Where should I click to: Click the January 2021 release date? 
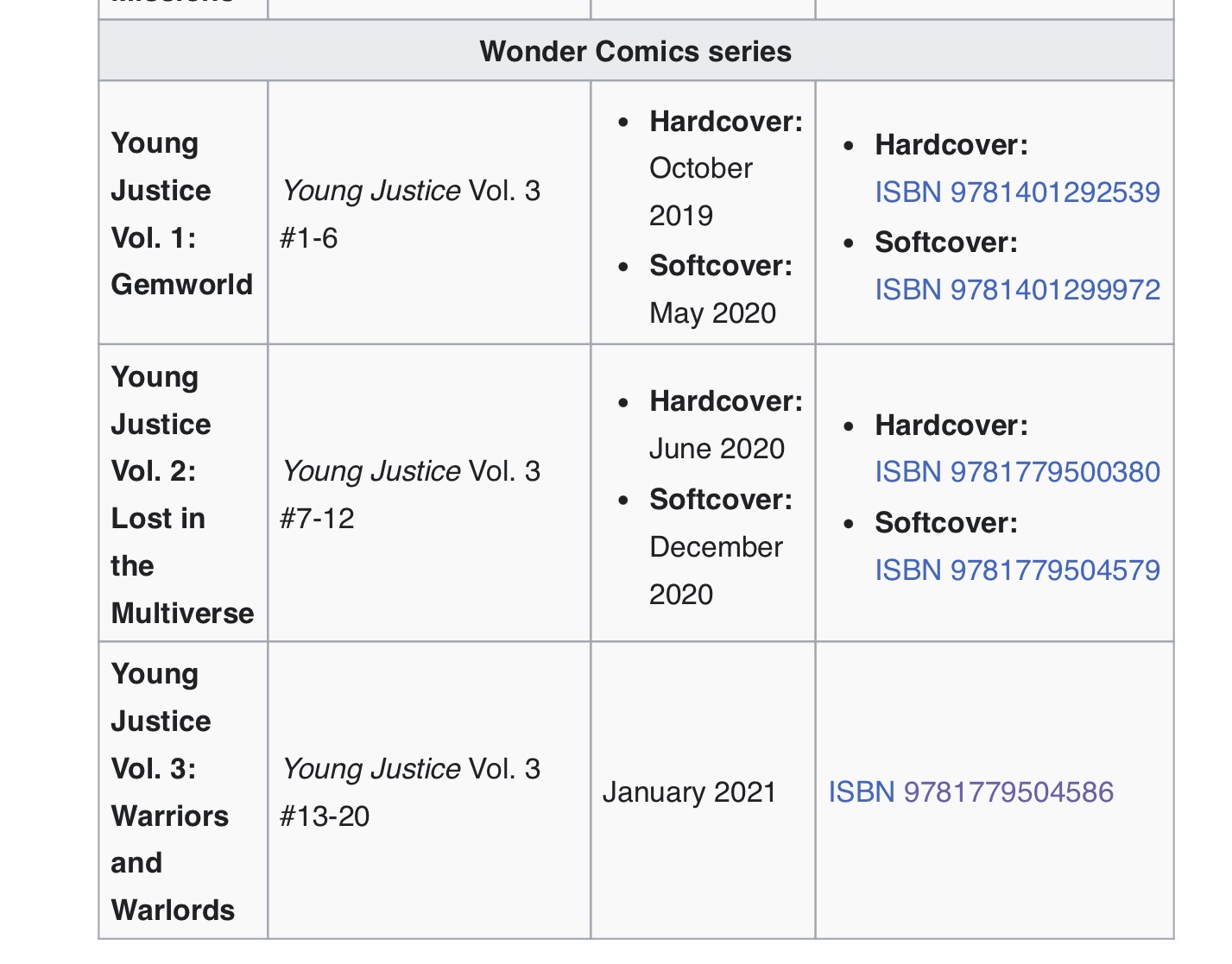point(689,792)
